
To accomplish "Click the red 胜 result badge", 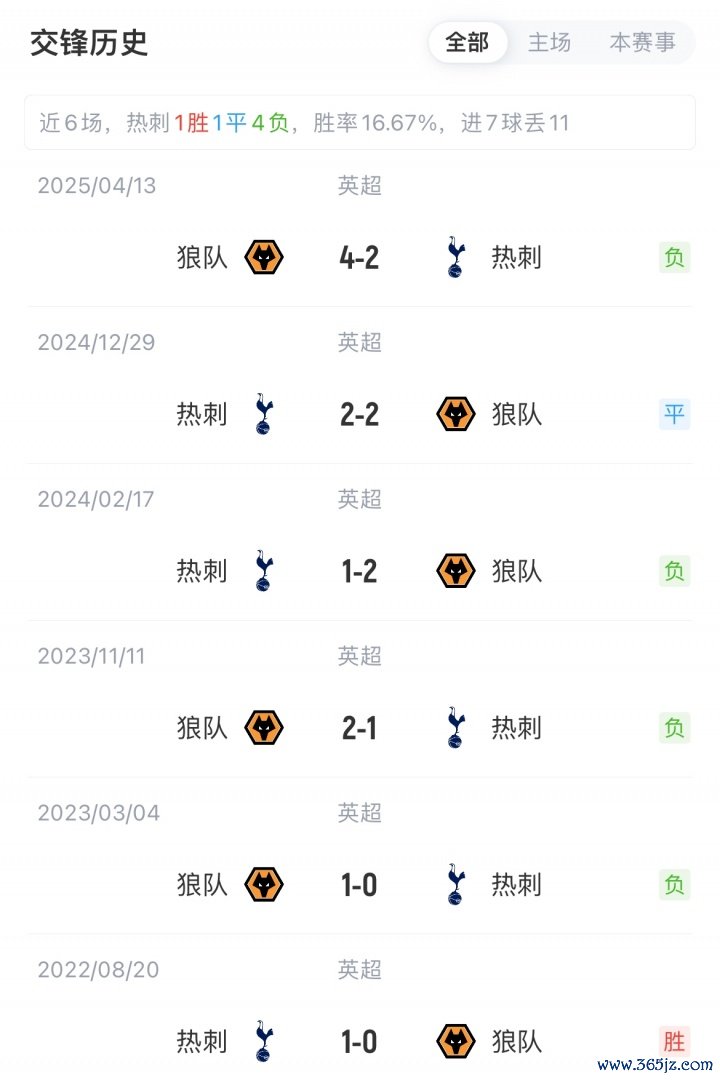I will pos(675,1042).
